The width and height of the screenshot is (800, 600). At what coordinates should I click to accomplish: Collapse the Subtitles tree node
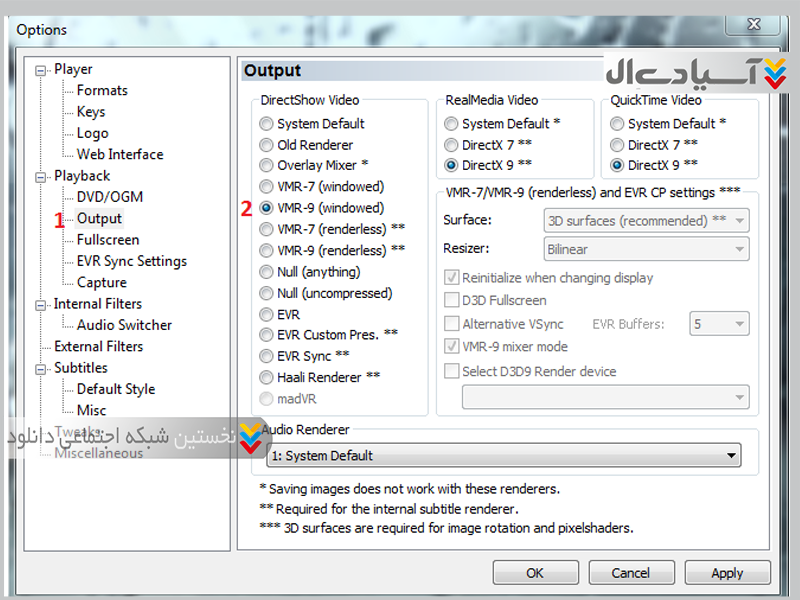(x=41, y=368)
